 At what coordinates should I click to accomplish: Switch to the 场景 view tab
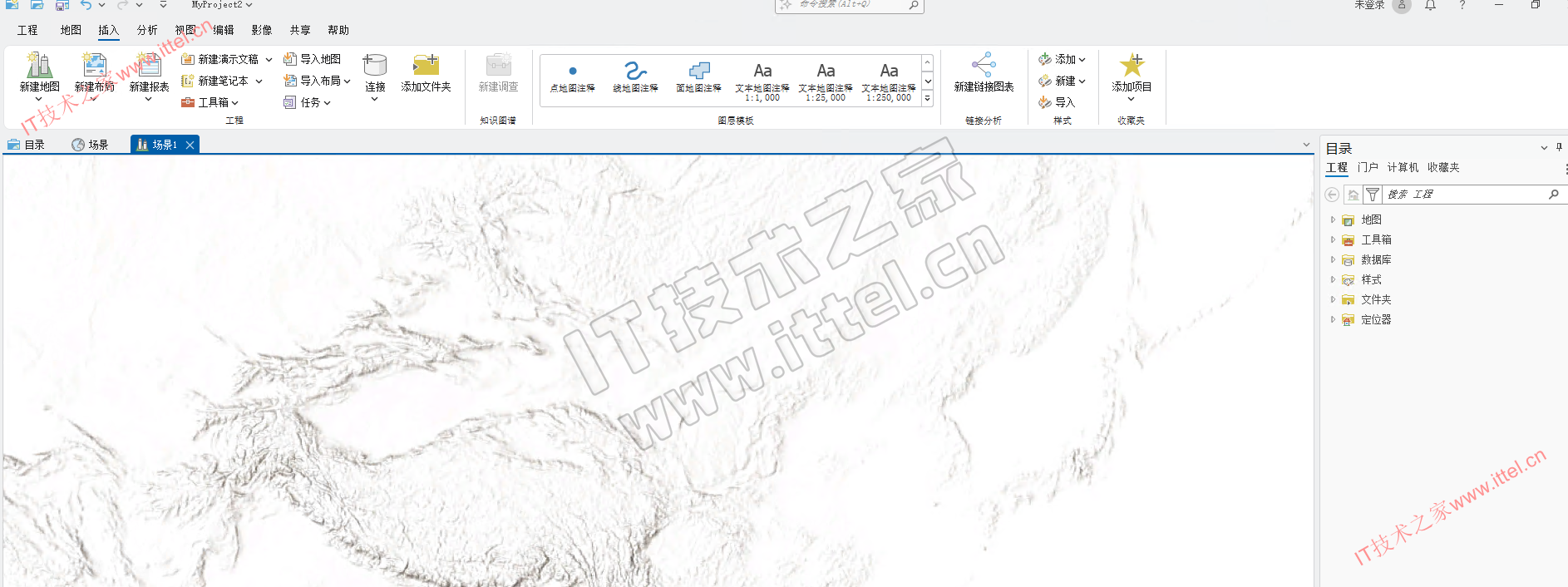pyautogui.click(x=91, y=145)
